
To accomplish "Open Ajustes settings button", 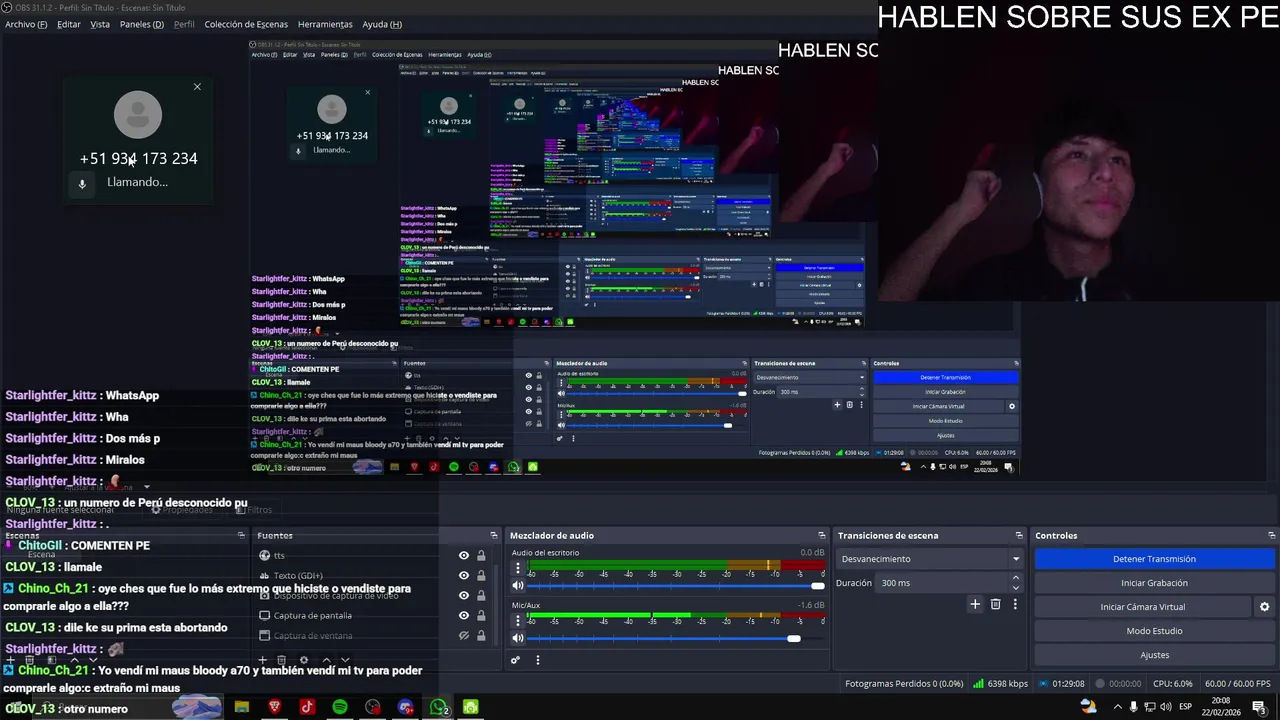I will (1154, 655).
